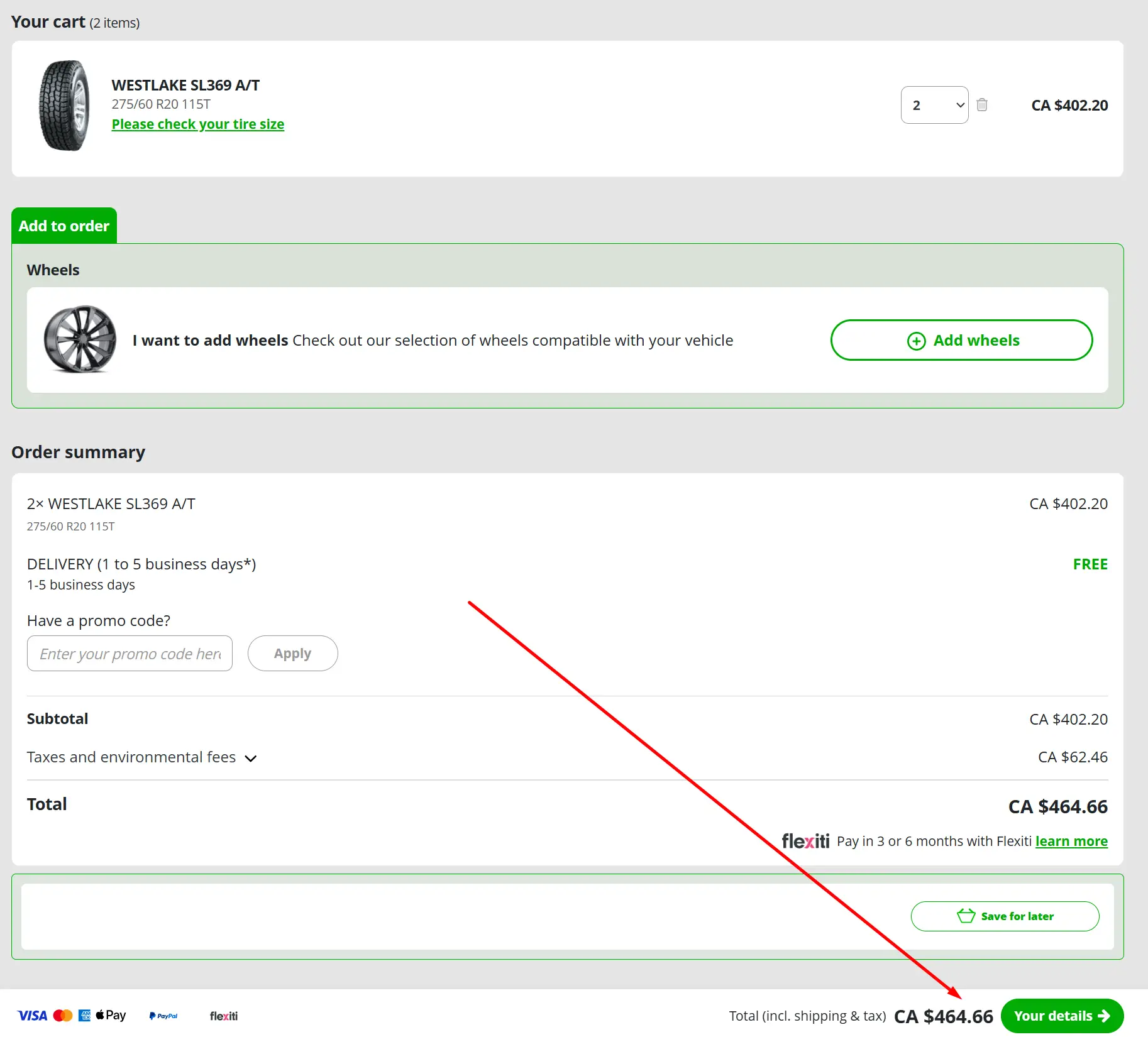Proceed with 'Your details' button
The height and width of the screenshot is (1037, 1148).
1061,1016
